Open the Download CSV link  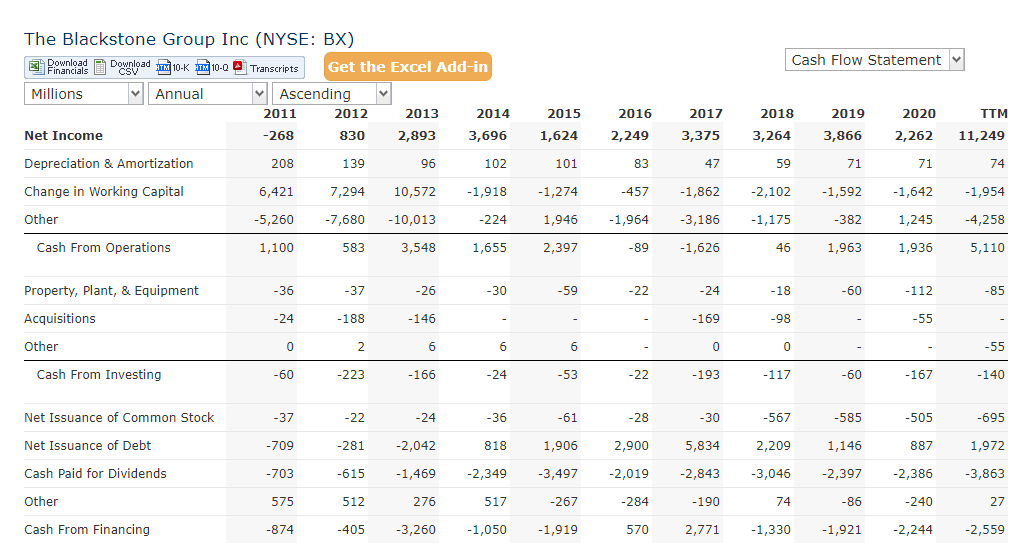pyautogui.click(x=130, y=67)
